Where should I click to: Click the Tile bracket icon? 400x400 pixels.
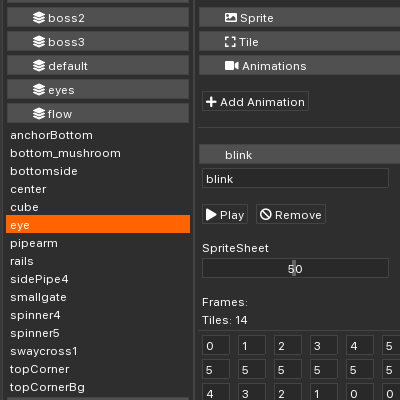click(x=230, y=42)
